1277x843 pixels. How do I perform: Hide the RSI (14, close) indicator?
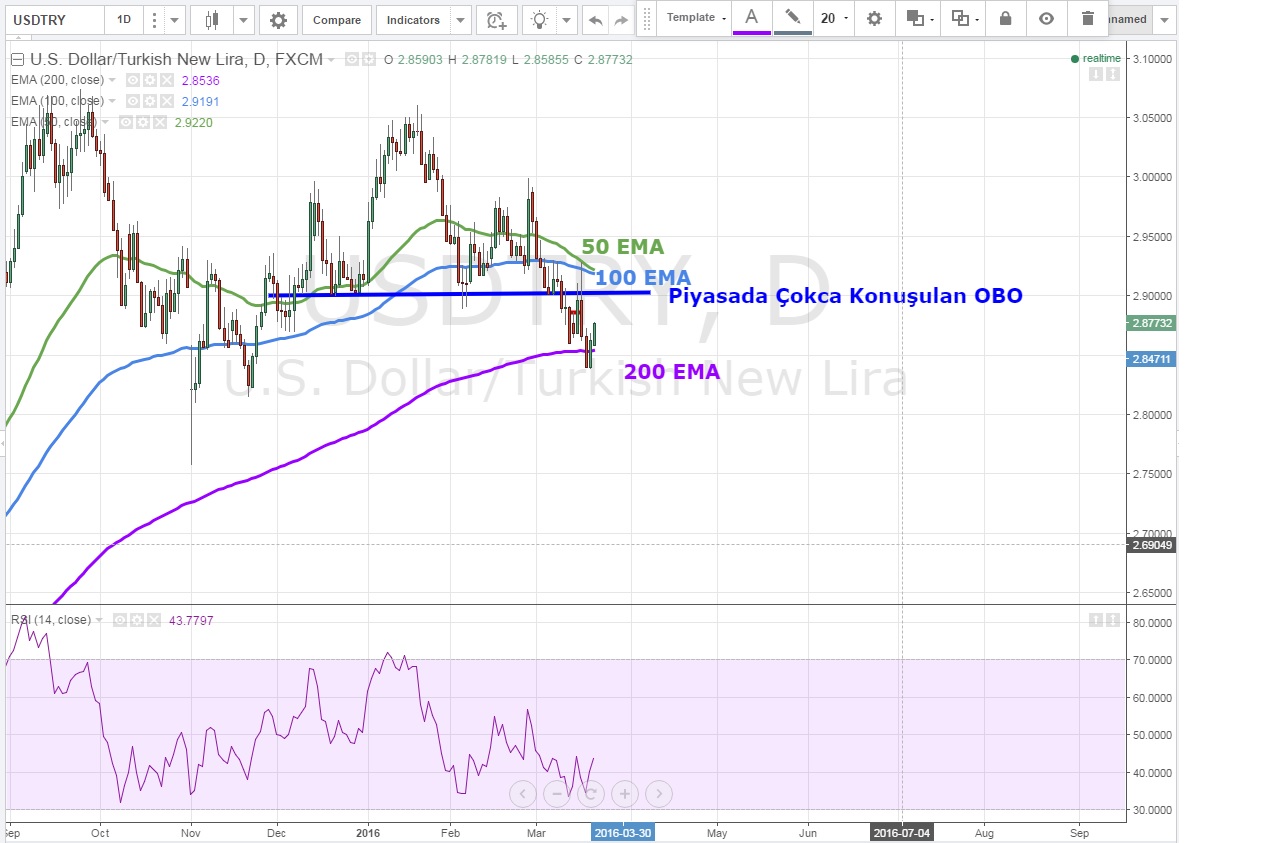(x=119, y=620)
